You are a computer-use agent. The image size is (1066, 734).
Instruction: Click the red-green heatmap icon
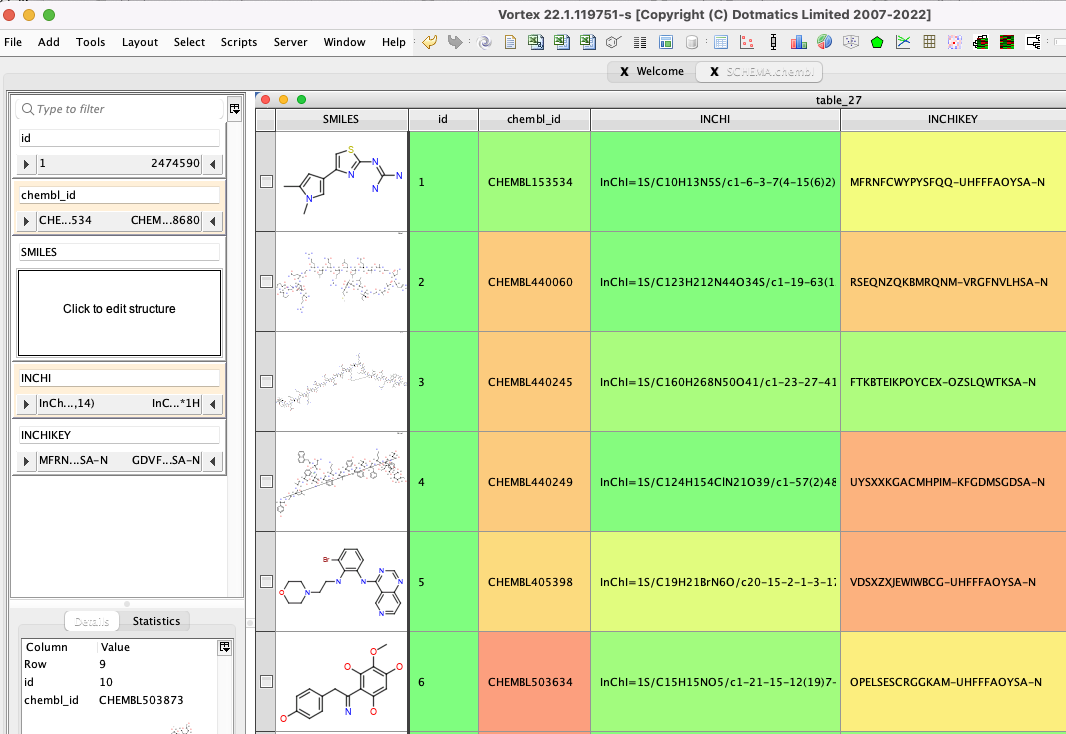coord(1007,42)
